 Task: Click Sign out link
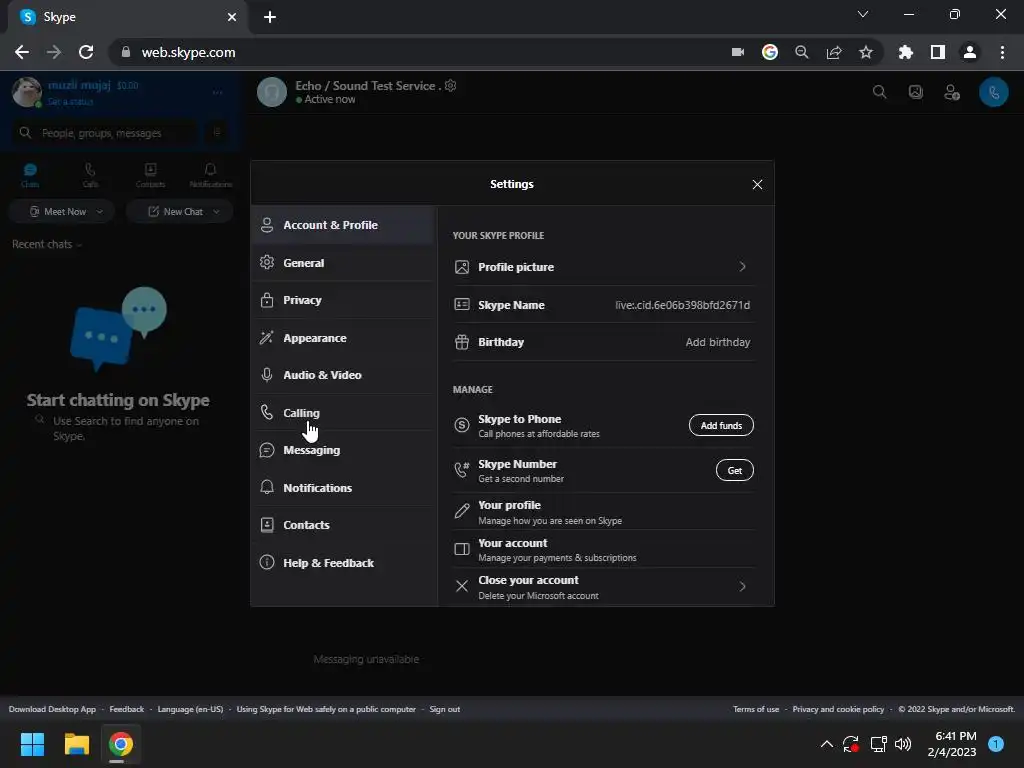click(445, 709)
